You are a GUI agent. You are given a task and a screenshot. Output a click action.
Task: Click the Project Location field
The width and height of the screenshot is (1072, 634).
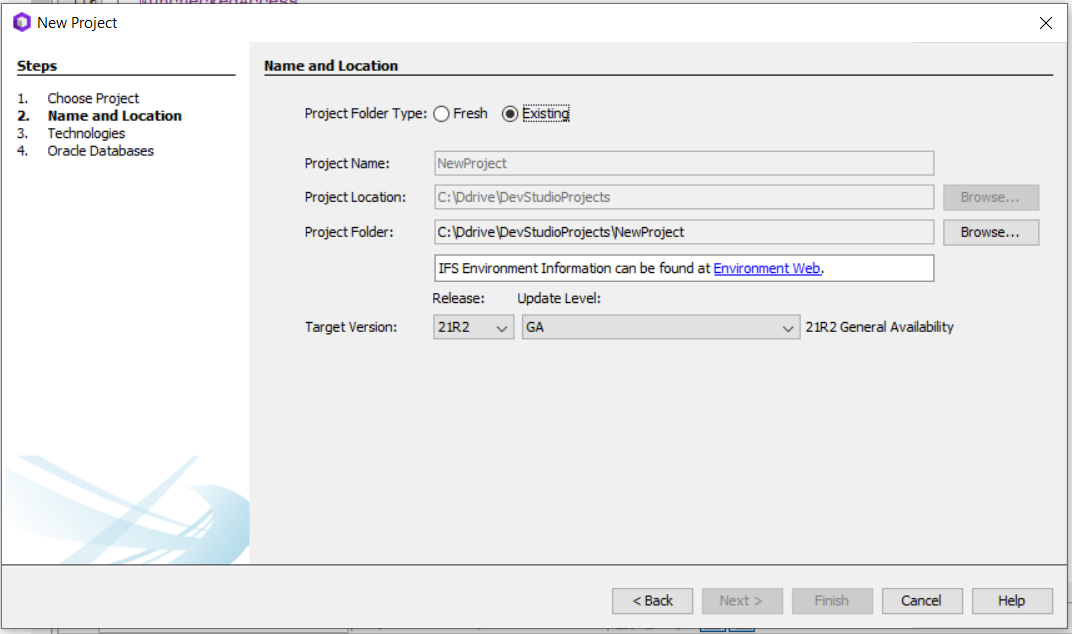[x=684, y=197]
